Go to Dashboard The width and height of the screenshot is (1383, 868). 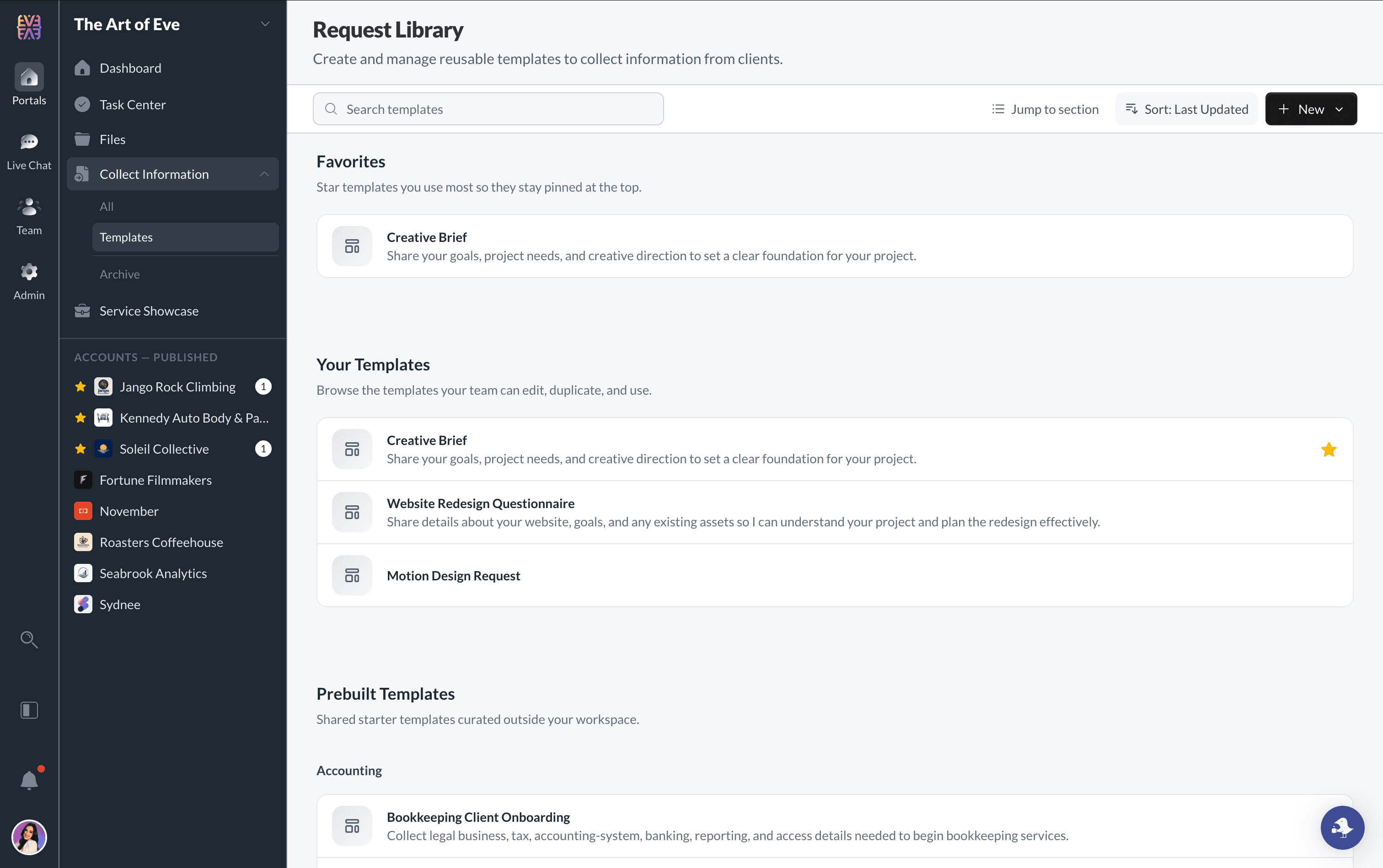173,68
